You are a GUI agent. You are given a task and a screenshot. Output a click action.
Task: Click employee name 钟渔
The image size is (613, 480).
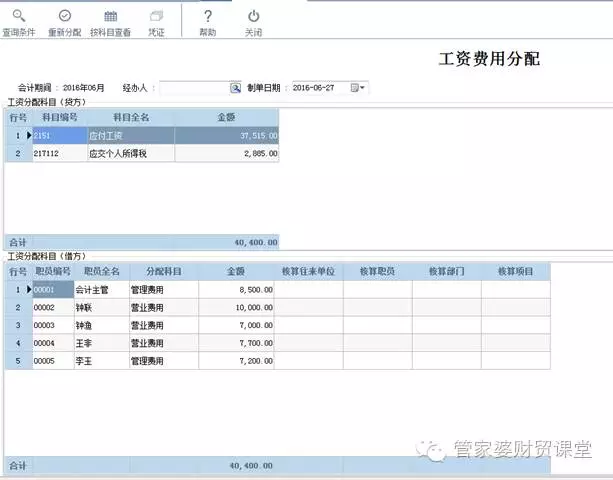pyautogui.click(x=102, y=325)
